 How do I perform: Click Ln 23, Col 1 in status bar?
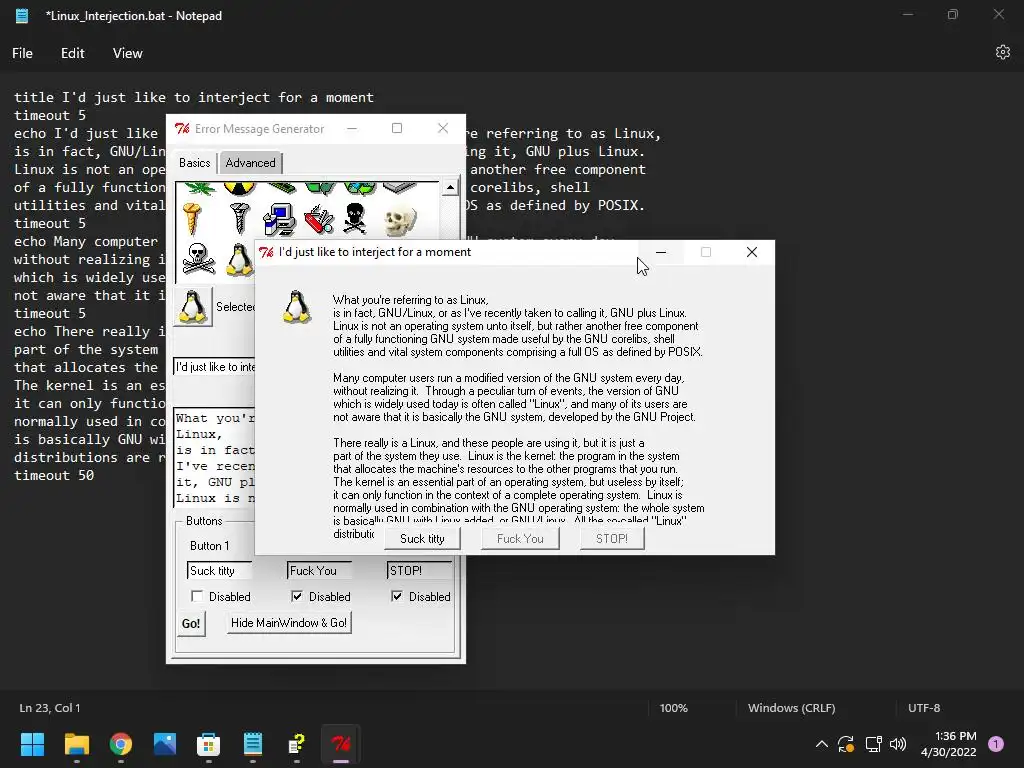50,708
